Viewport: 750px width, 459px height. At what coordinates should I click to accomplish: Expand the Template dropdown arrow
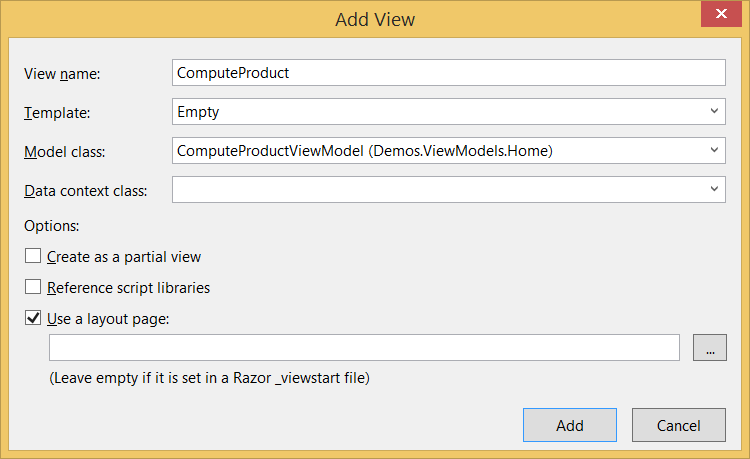pyautogui.click(x=714, y=112)
